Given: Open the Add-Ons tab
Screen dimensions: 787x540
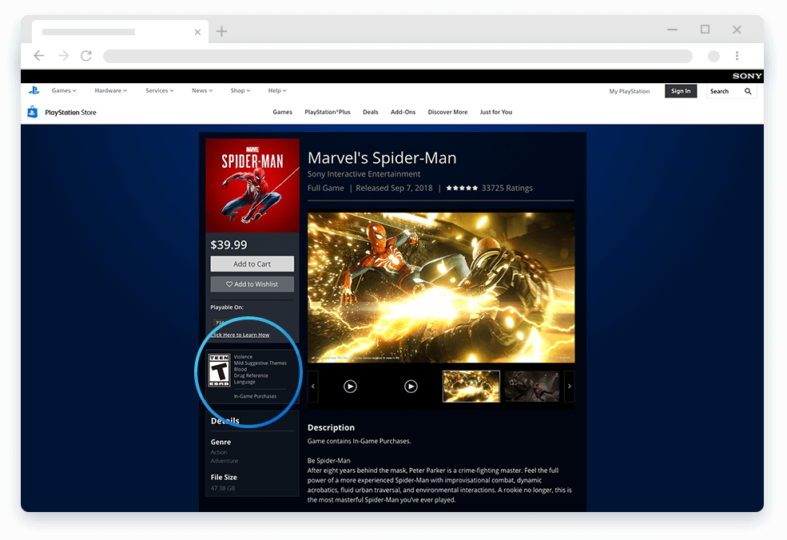Looking at the screenshot, I should pos(403,112).
